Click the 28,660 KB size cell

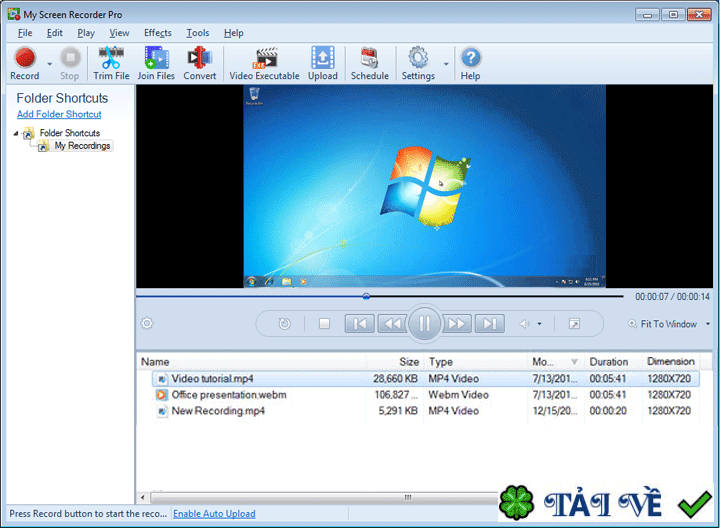[x=395, y=379]
